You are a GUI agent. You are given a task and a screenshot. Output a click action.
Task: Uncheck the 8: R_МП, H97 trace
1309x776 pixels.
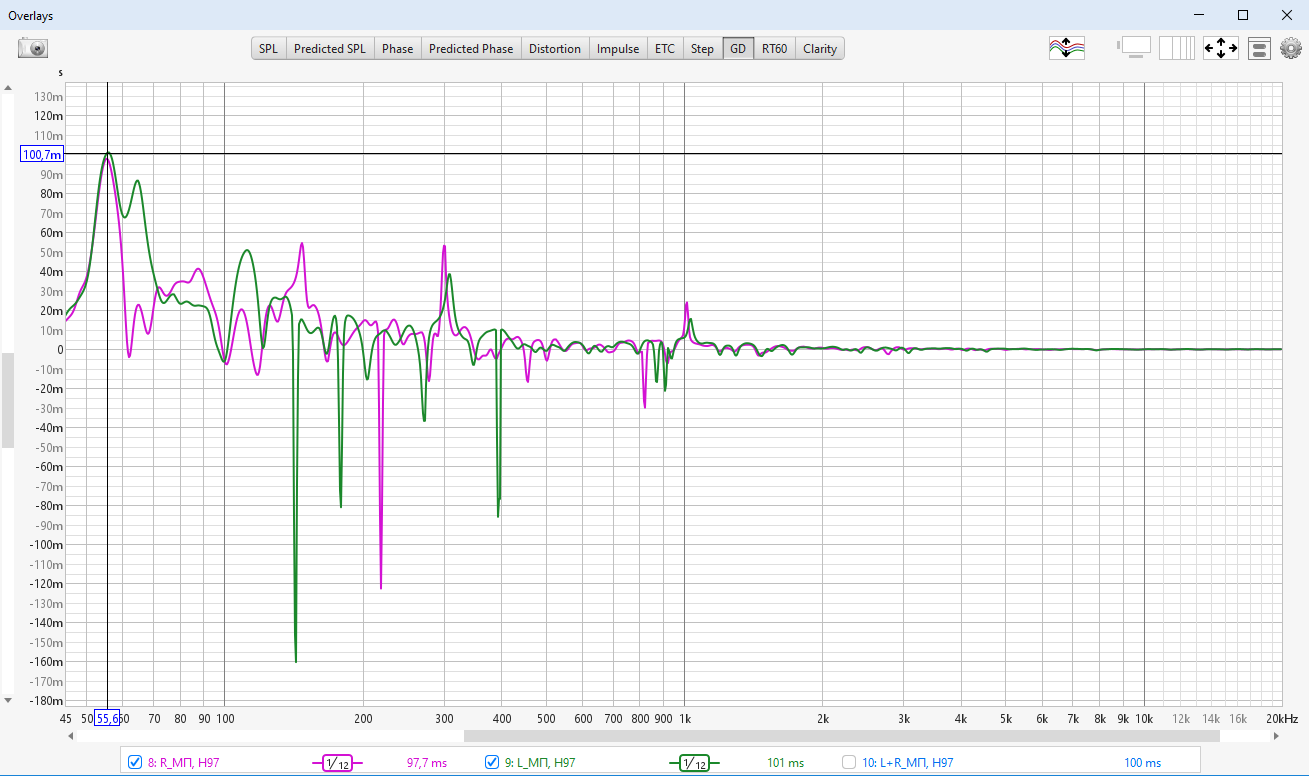tap(136, 763)
